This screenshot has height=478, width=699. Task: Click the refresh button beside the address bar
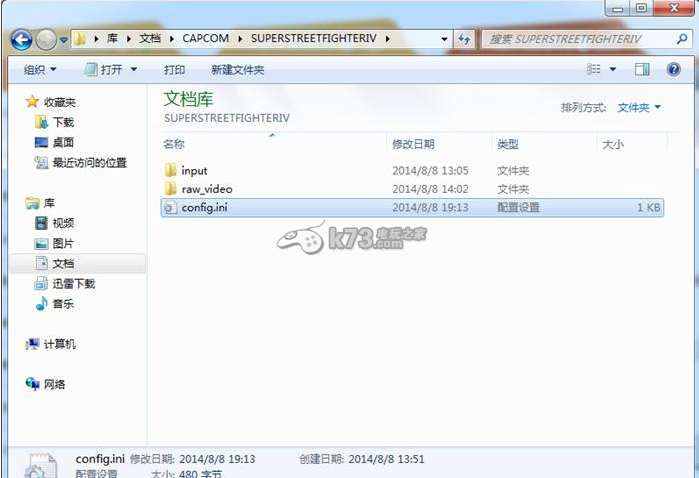[464, 40]
